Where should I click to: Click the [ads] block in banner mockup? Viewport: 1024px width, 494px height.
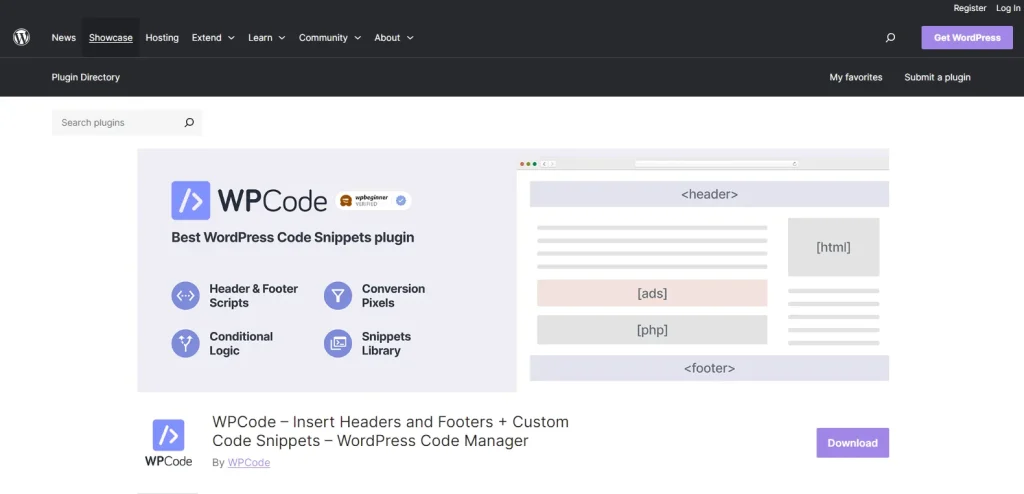click(652, 293)
